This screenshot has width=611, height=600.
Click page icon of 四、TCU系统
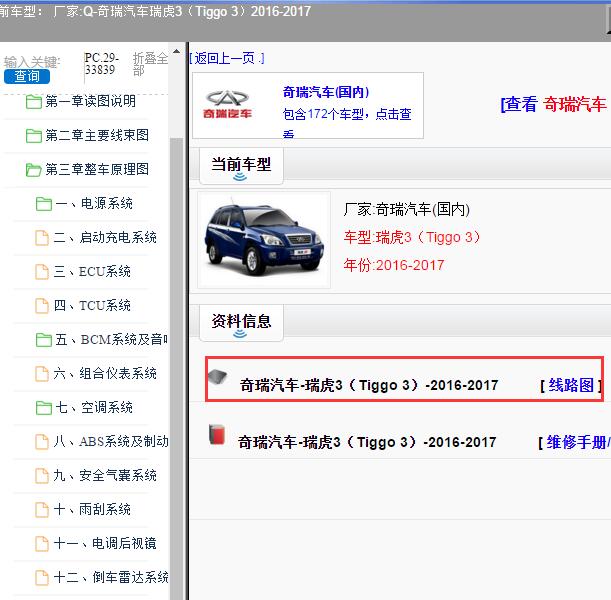pos(42,306)
